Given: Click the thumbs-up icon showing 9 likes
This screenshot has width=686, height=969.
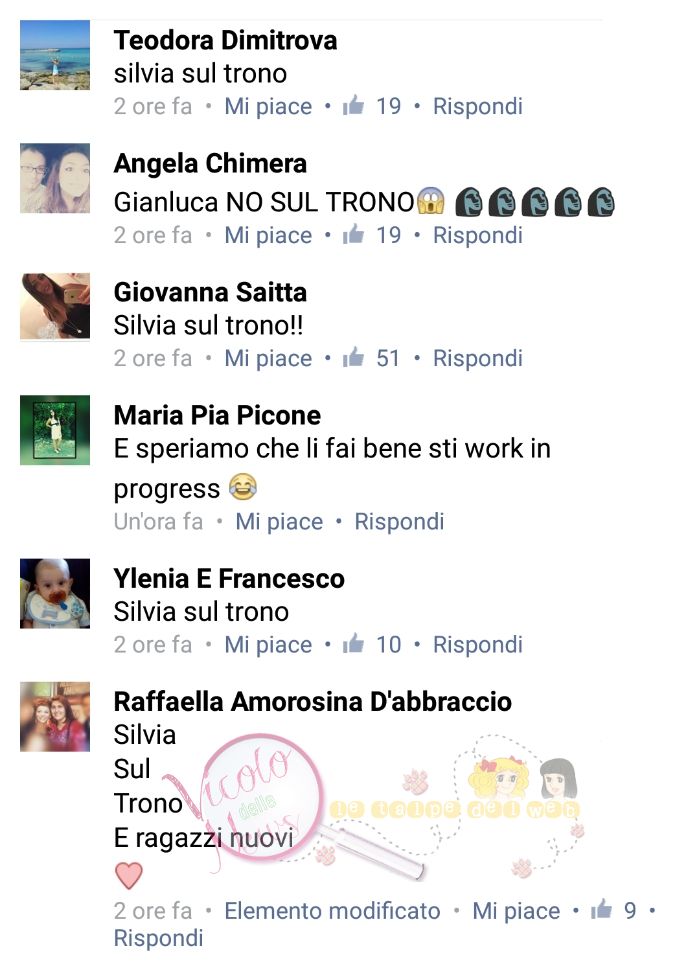Looking at the screenshot, I should (601, 910).
